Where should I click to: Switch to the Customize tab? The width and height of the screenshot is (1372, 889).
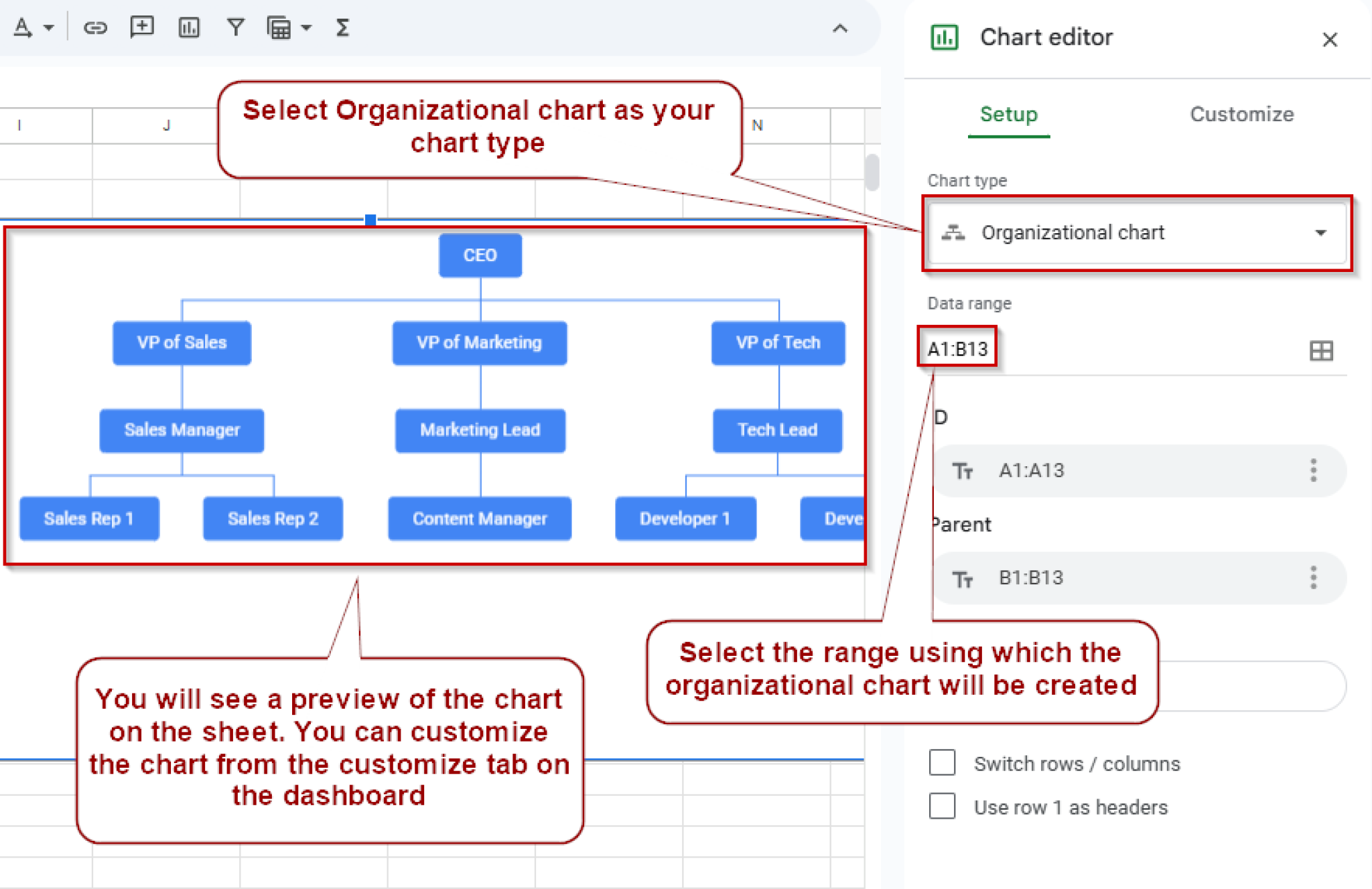(x=1241, y=114)
